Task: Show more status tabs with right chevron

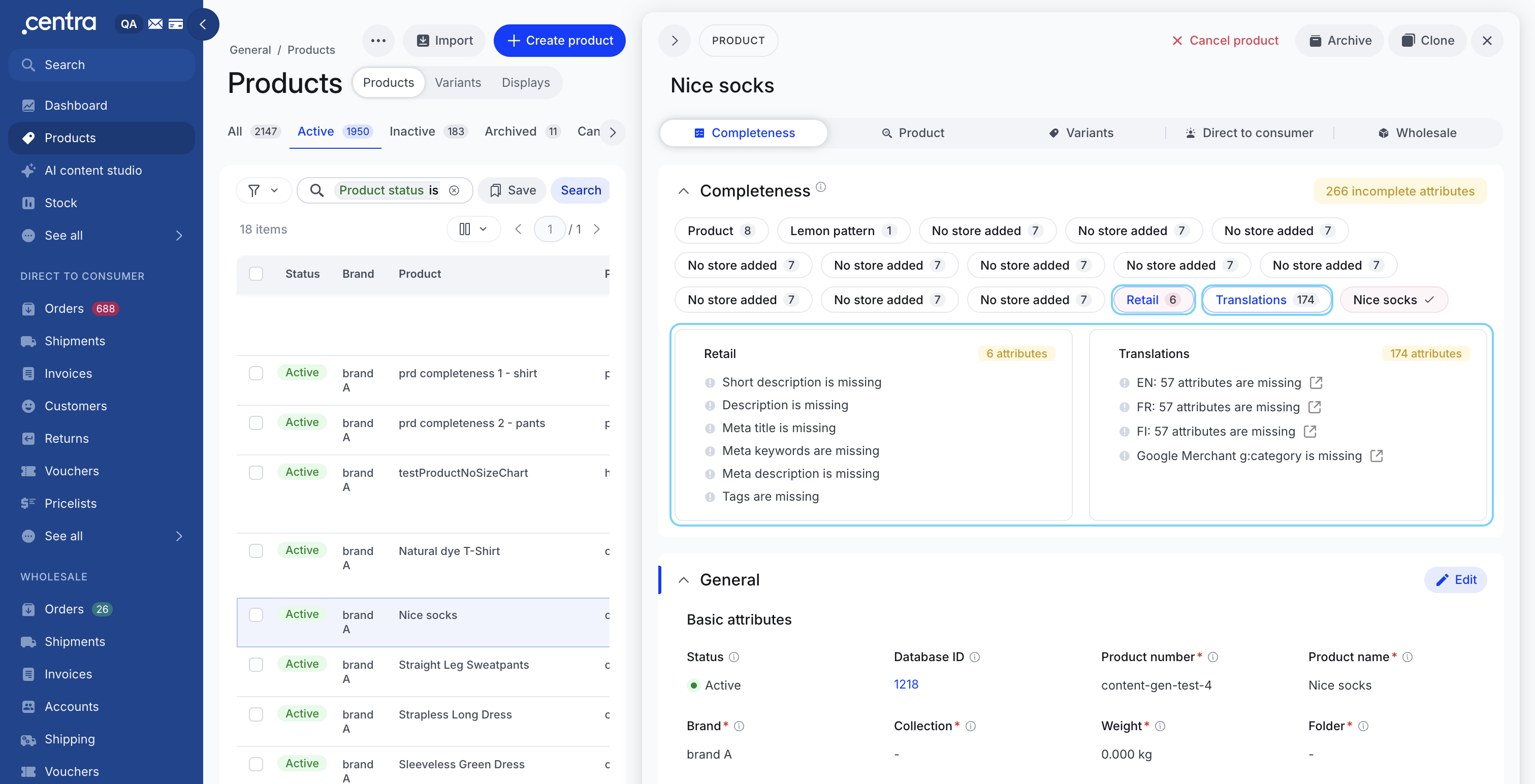Action: 613,132
